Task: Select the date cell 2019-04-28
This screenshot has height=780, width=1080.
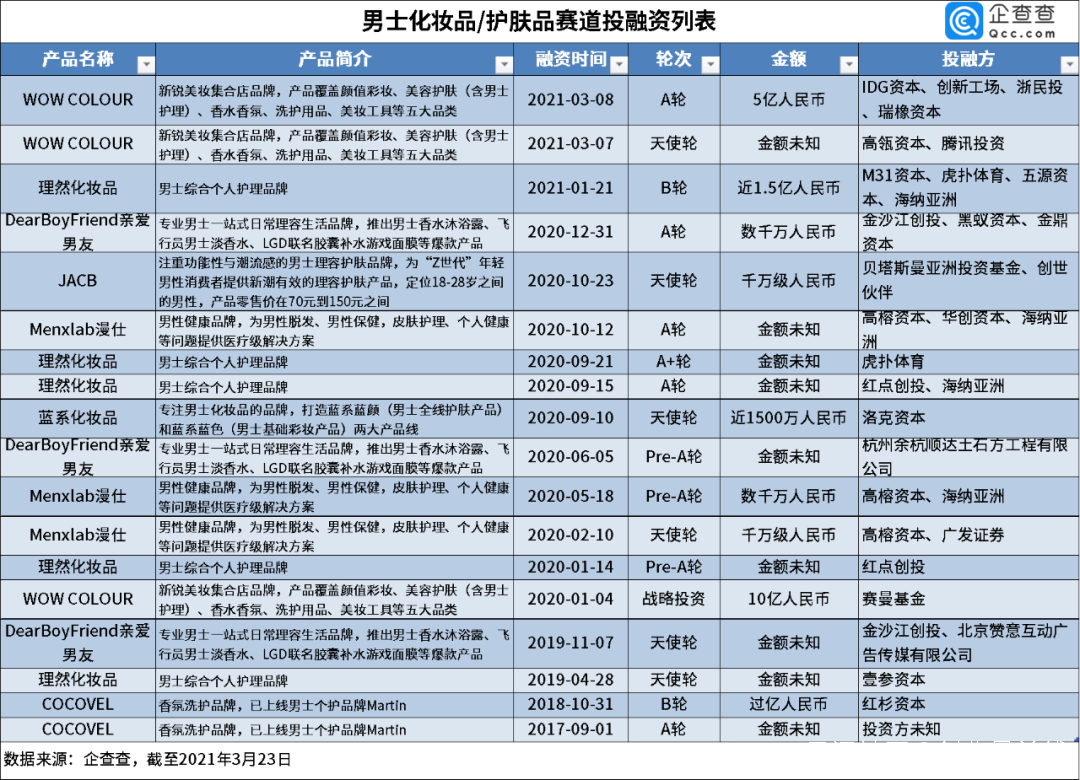Action: point(571,680)
